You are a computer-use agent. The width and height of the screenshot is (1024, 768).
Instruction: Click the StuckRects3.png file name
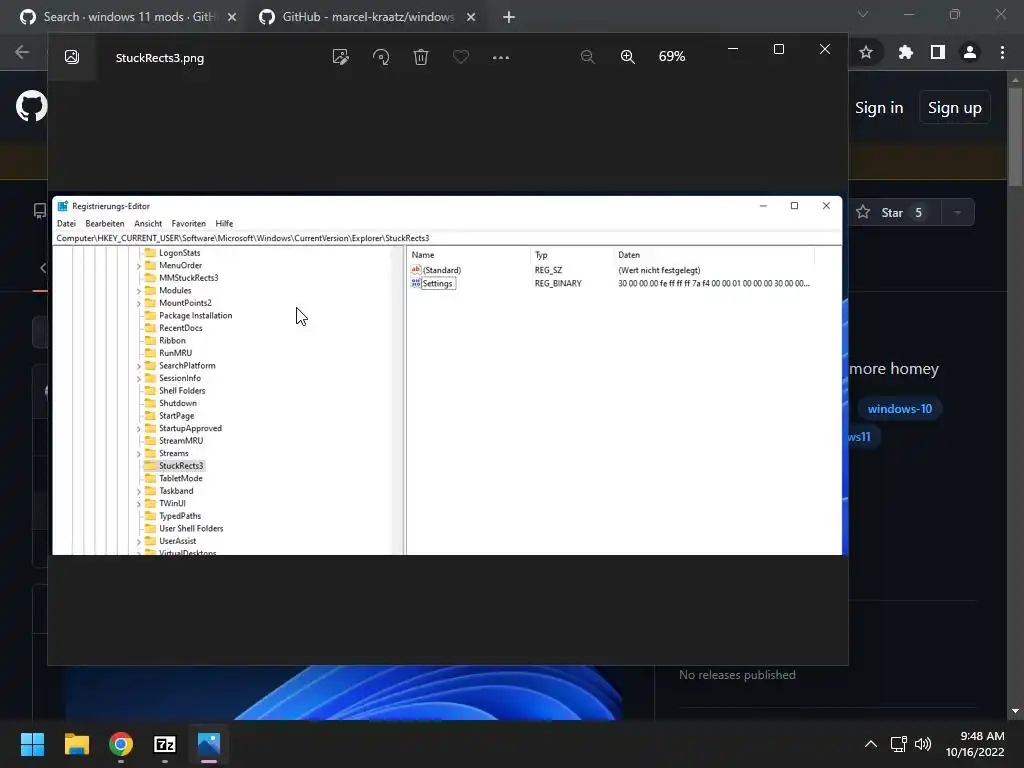tap(160, 58)
